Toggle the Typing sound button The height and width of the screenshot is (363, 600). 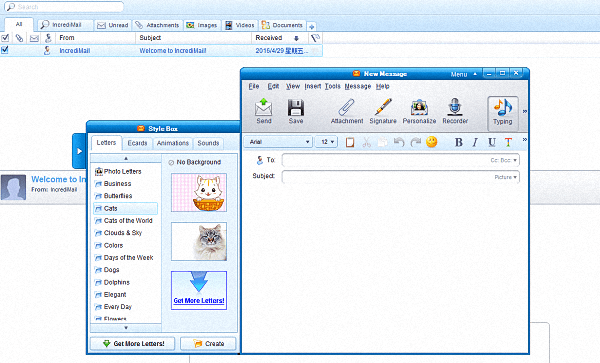coord(503,112)
